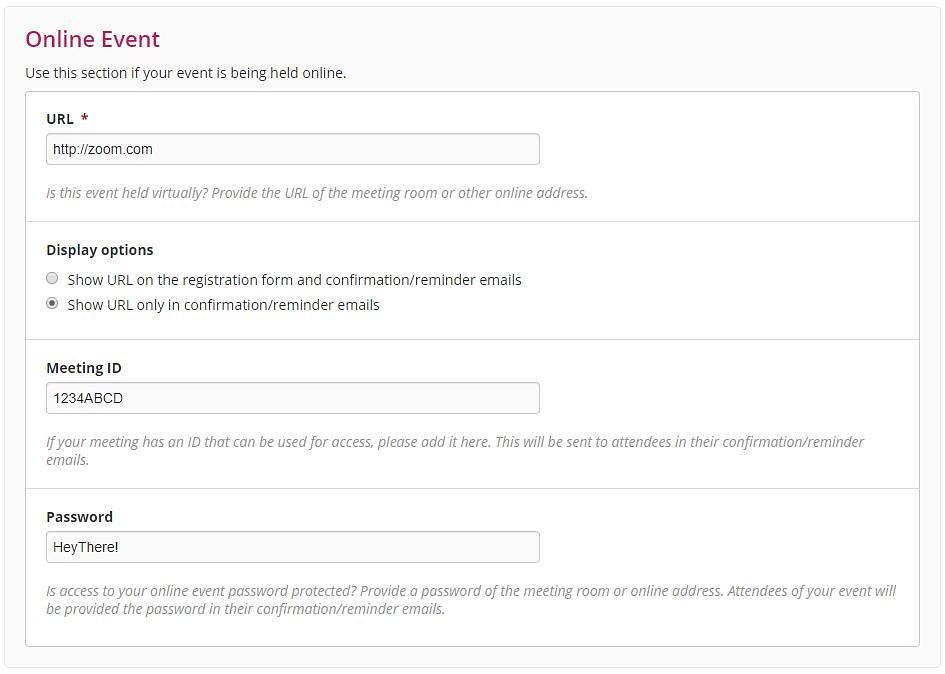This screenshot has width=945, height=674.
Task: Click 'Use this section if your event' description
Action: [x=186, y=73]
